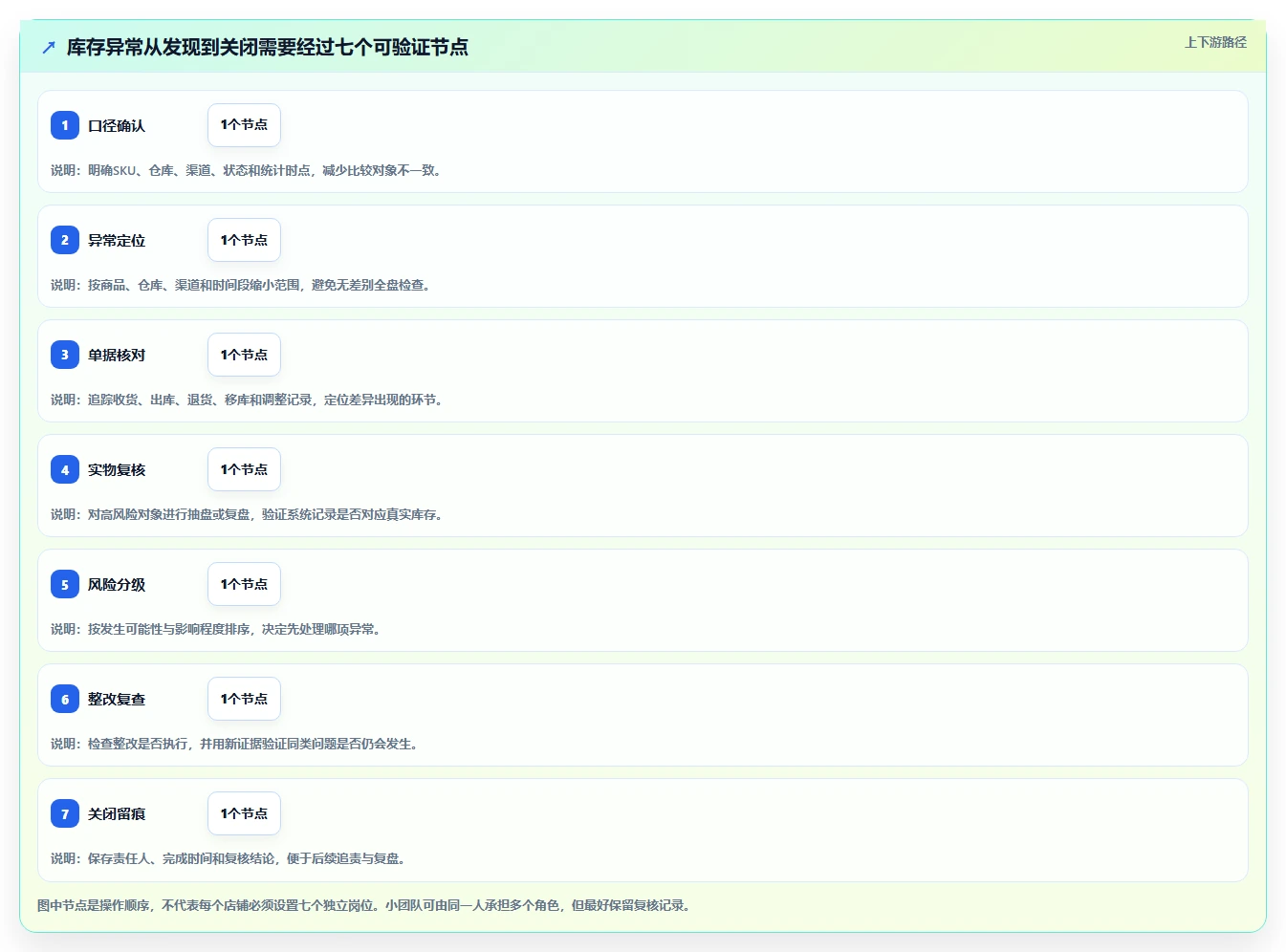Viewport: 1286px width, 952px height.
Task: Click the 1个节点 pill in 实物复核 row
Action: pos(244,469)
